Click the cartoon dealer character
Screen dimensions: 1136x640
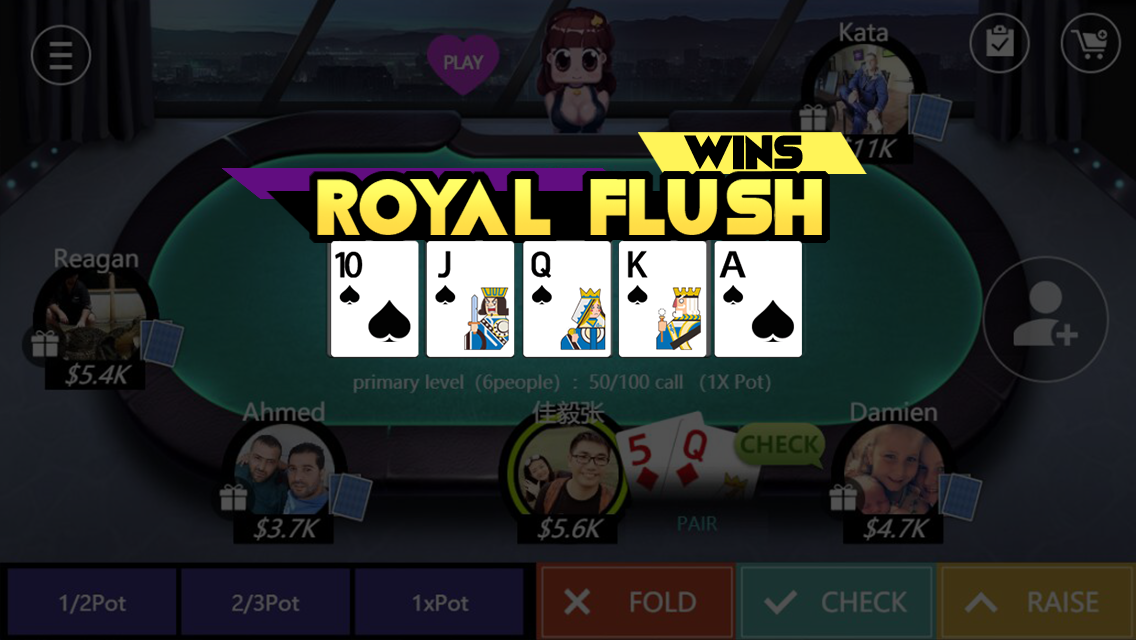[576, 70]
